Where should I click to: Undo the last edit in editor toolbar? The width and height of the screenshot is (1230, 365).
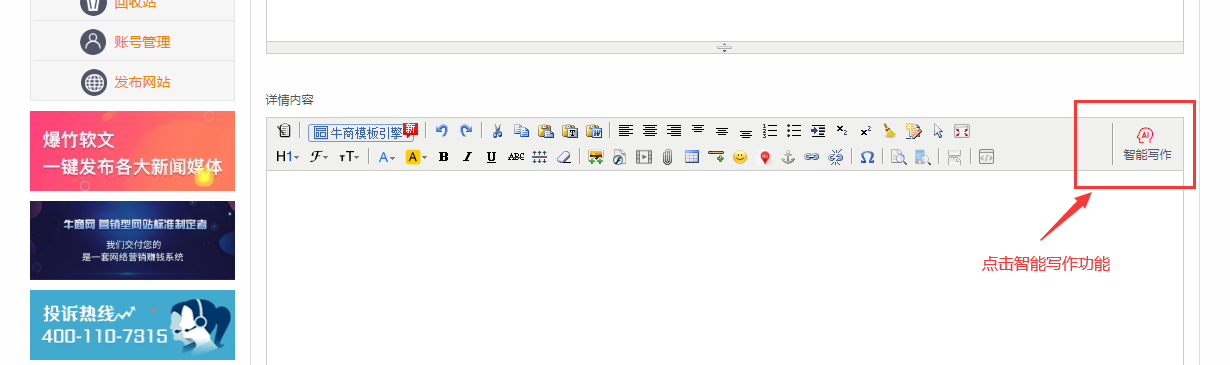[x=441, y=131]
